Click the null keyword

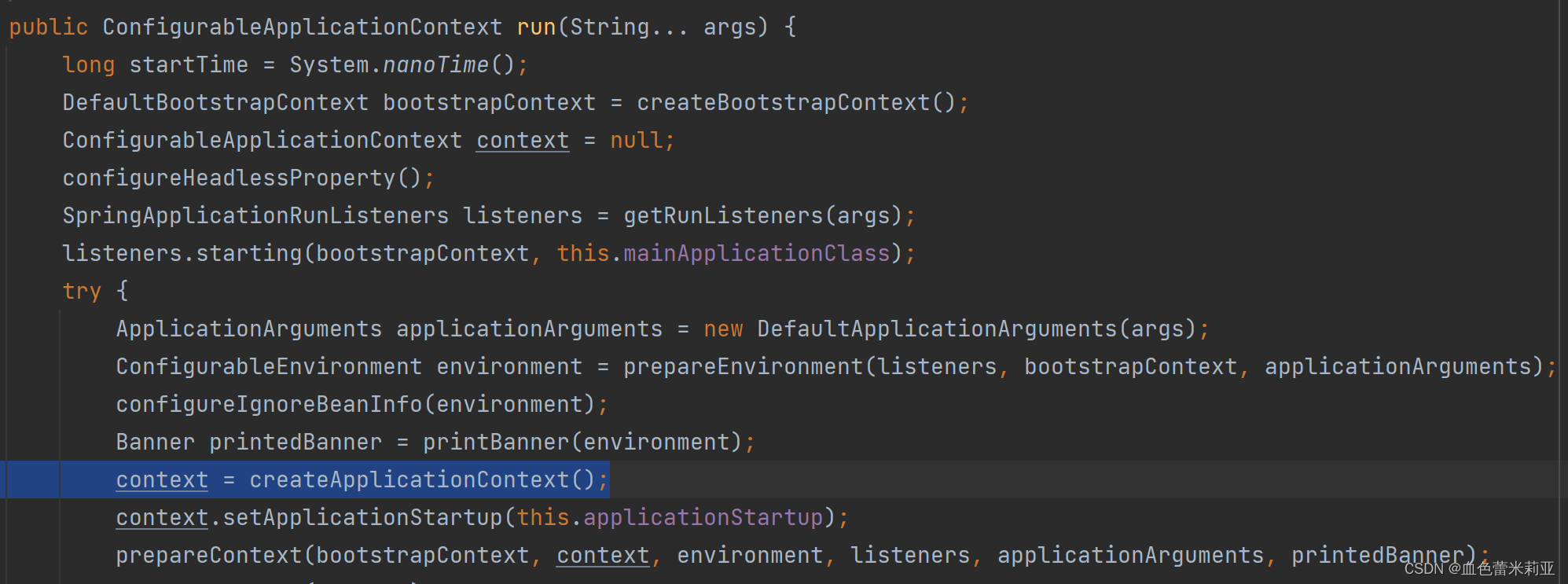pos(637,140)
